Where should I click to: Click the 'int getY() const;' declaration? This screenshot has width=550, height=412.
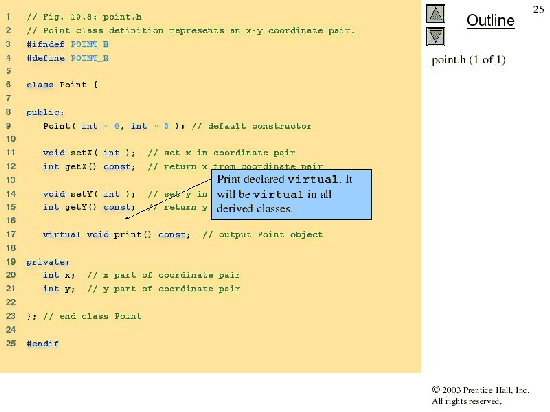pyautogui.click(x=89, y=207)
